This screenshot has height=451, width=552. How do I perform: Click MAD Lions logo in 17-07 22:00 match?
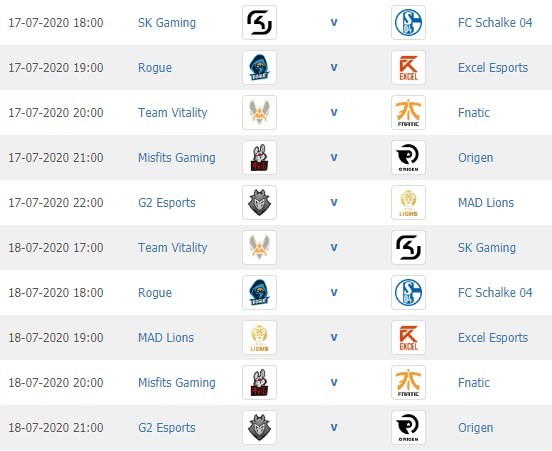coord(408,202)
